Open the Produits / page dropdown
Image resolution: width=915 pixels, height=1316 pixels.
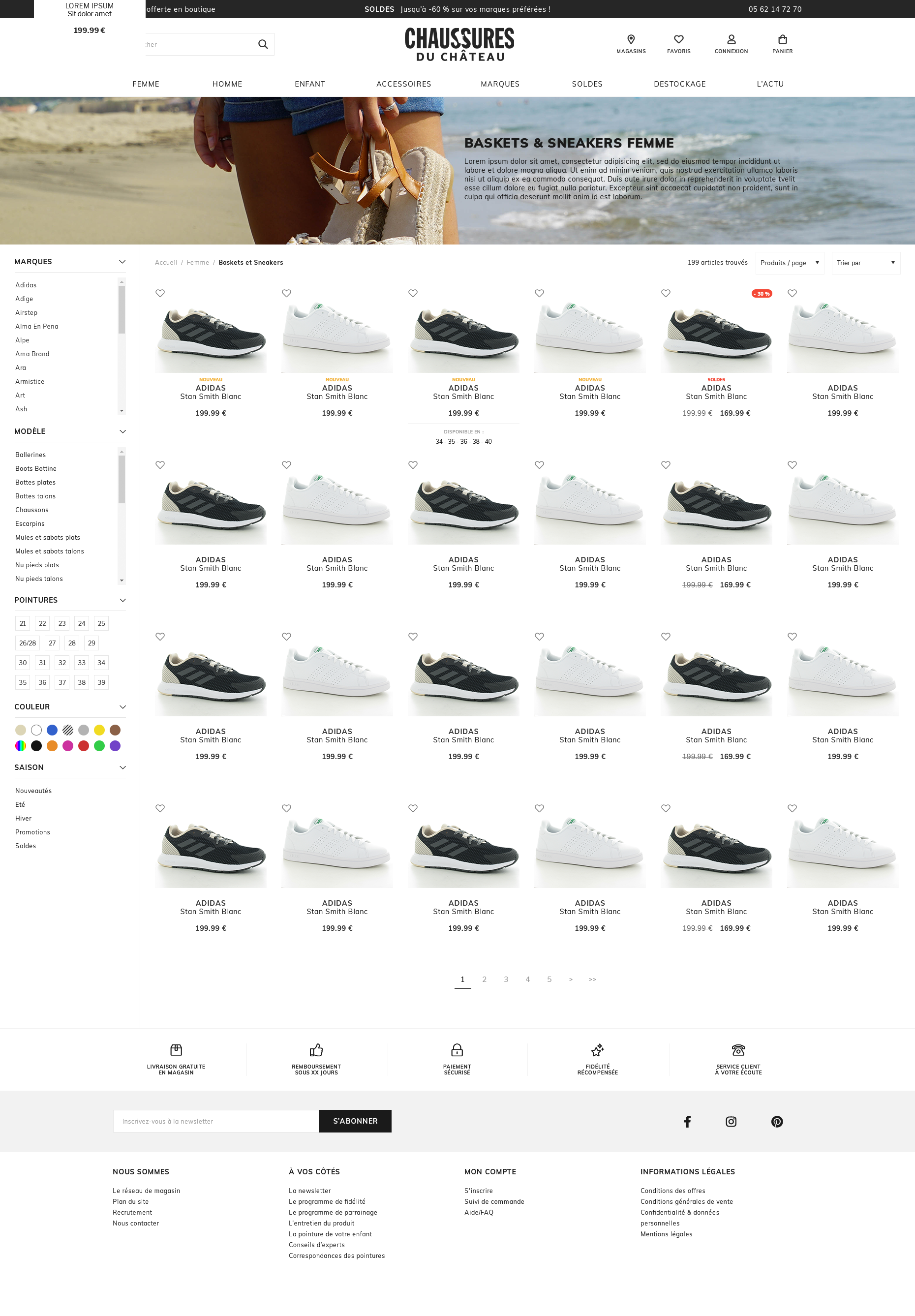click(790, 263)
